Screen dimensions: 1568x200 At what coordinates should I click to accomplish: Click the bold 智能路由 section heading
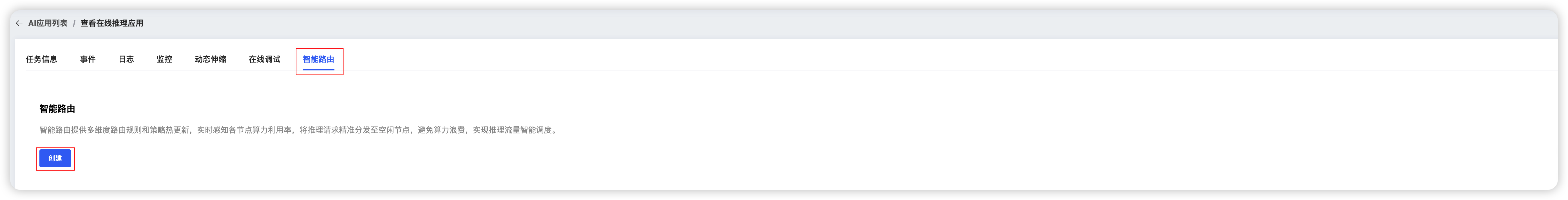click(57, 108)
